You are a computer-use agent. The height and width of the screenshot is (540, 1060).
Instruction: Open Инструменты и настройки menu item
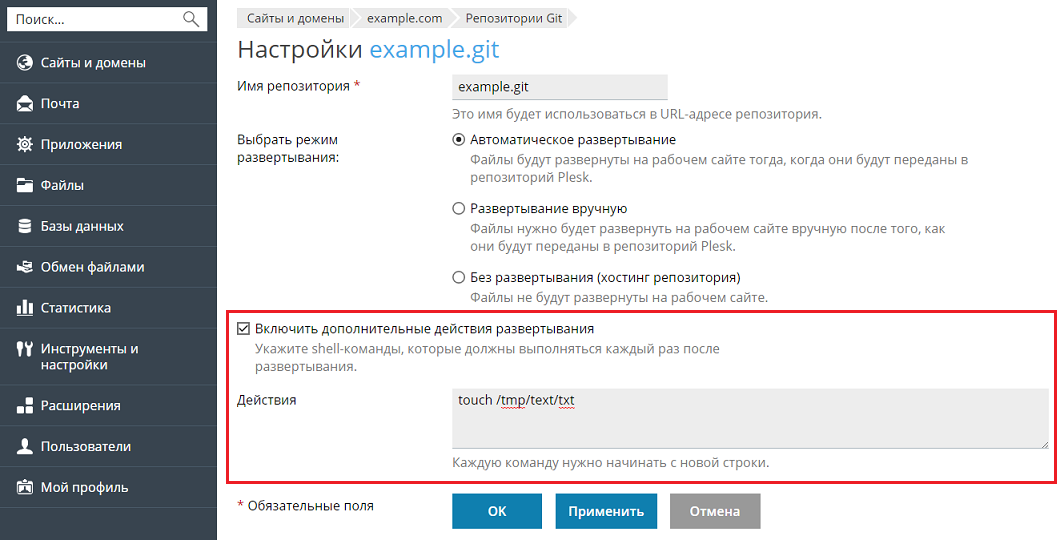[x=89, y=357]
